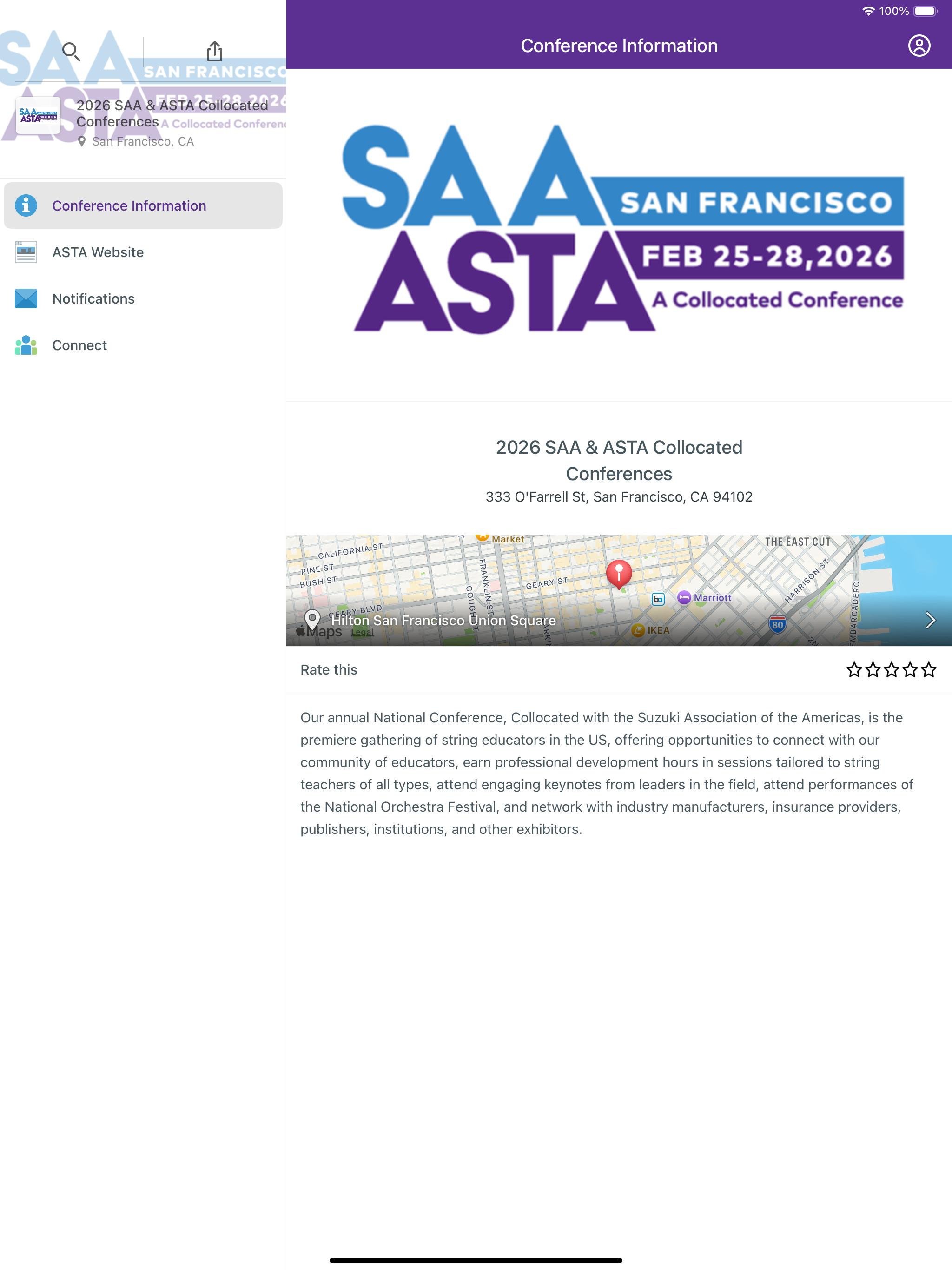Open the Legal link on map
The width and height of the screenshot is (952, 1270).
[362, 632]
